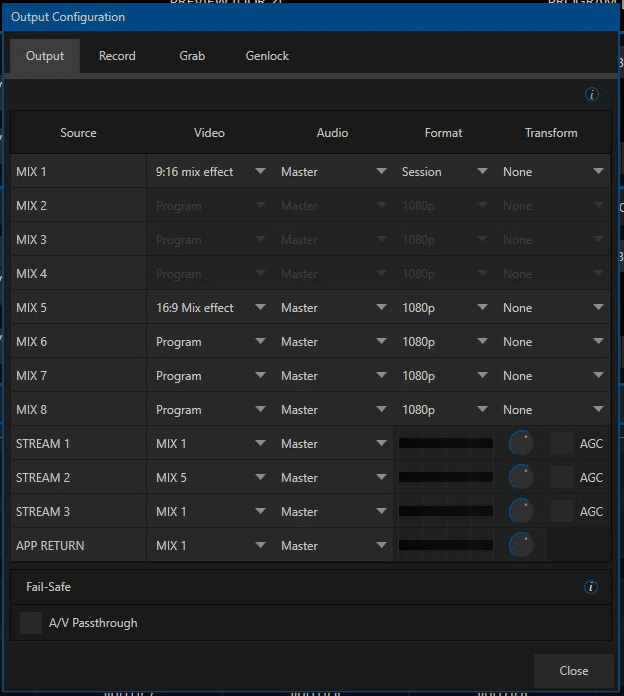
Task: Click the STREAM 1 audio level meter
Action: click(x=446, y=444)
